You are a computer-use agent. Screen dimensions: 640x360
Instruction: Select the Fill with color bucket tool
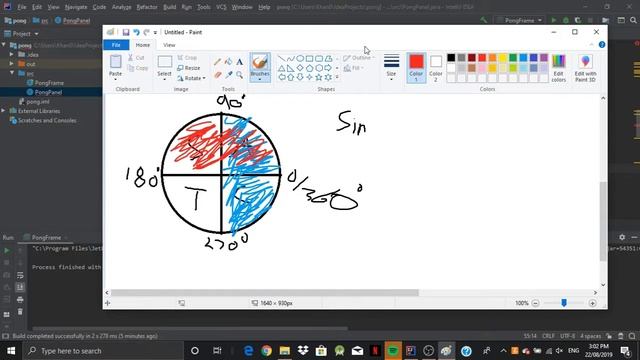[x=228, y=62]
